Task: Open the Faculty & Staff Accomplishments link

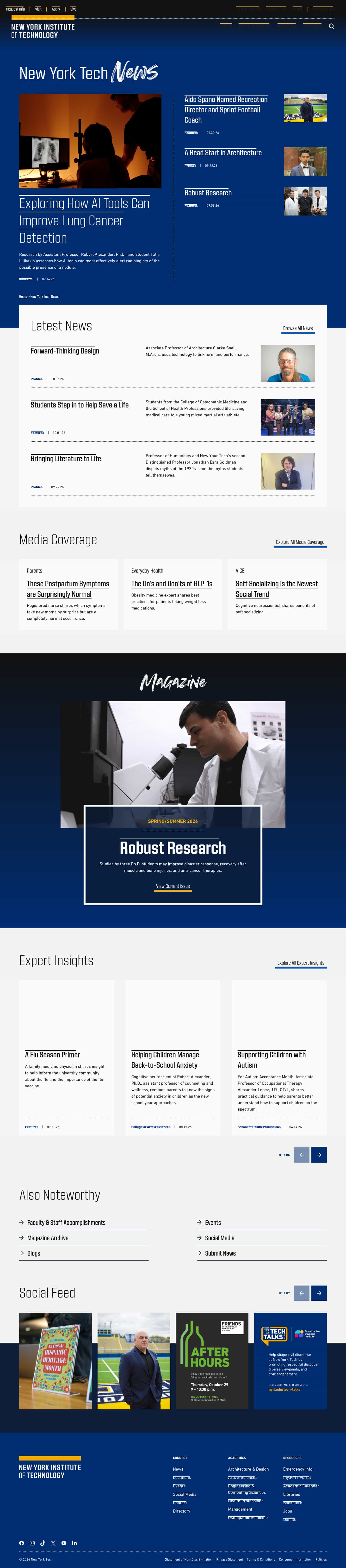Action: [x=66, y=1222]
